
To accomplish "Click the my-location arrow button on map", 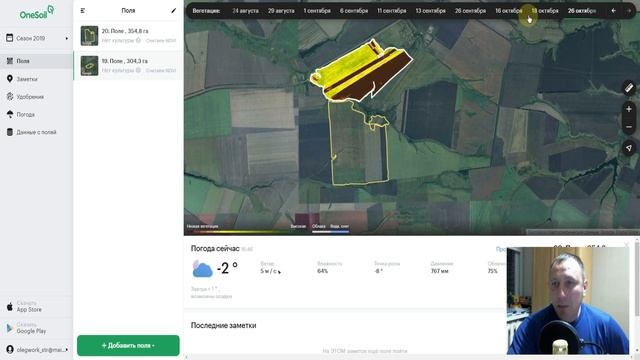I will pos(629,148).
